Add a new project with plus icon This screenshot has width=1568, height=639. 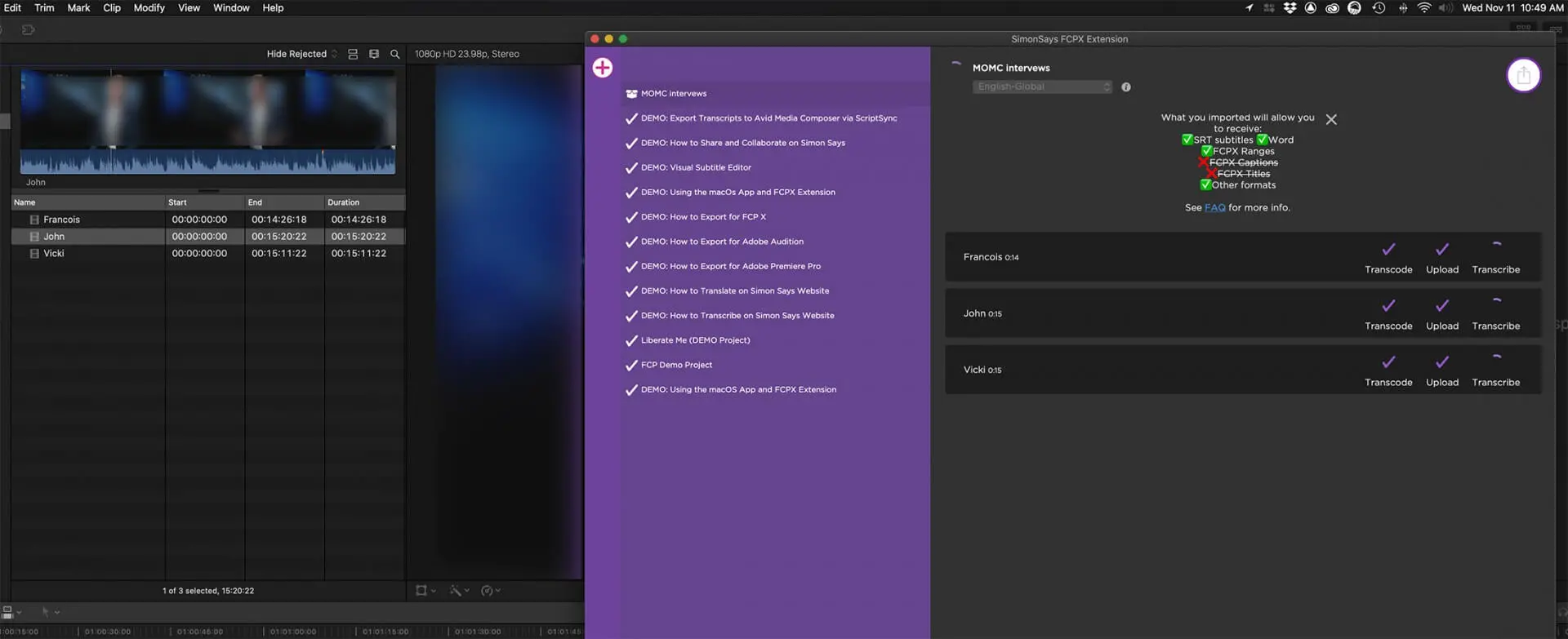(x=603, y=68)
